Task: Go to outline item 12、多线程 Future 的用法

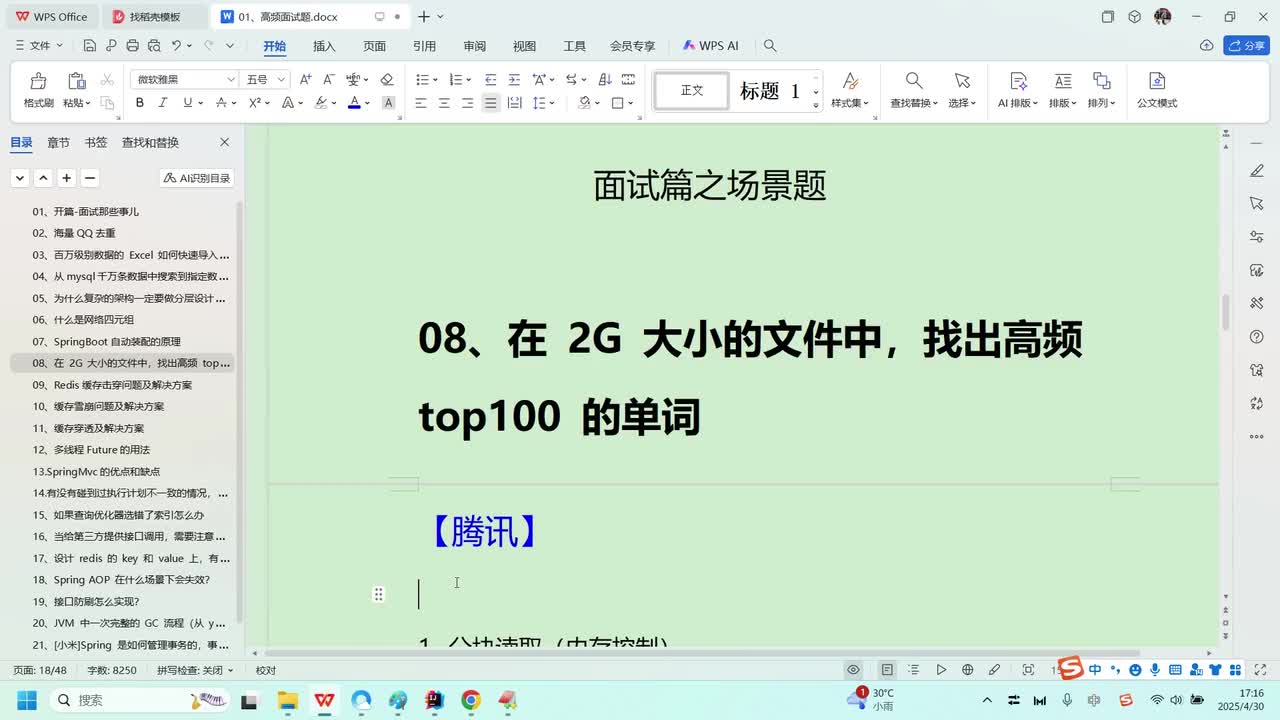Action: (x=91, y=450)
